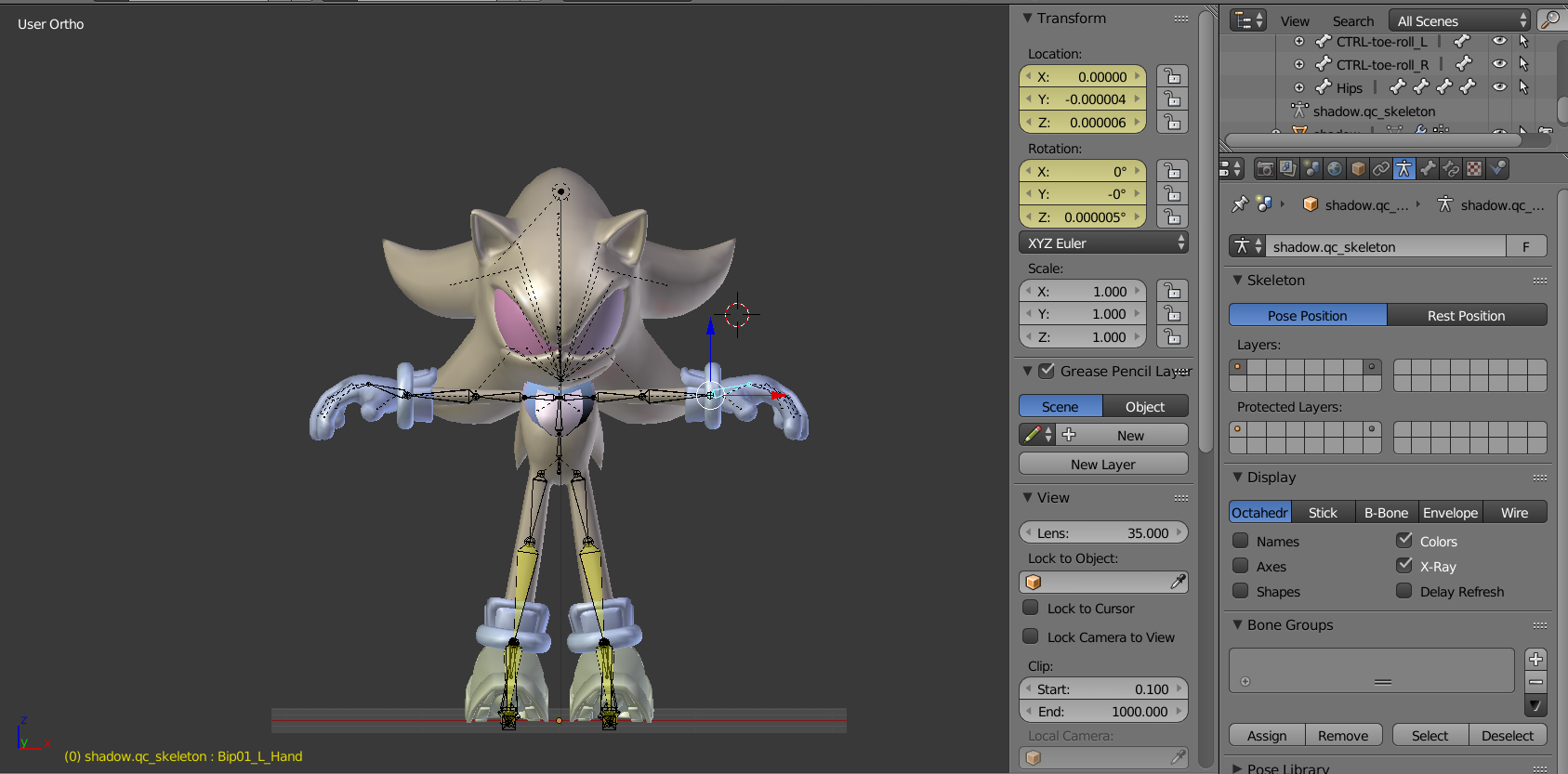Set bone display to B-Bone
Screen dimensions: 1568x774
point(1386,513)
